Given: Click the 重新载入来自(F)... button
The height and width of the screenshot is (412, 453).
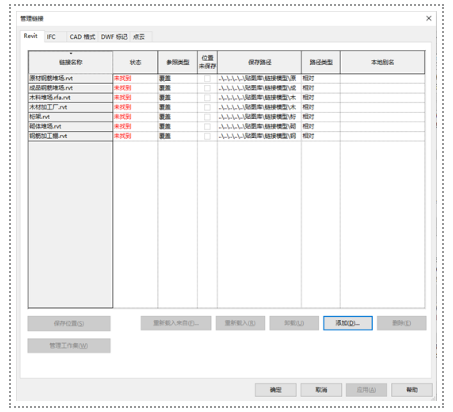Looking at the screenshot, I should [x=176, y=323].
